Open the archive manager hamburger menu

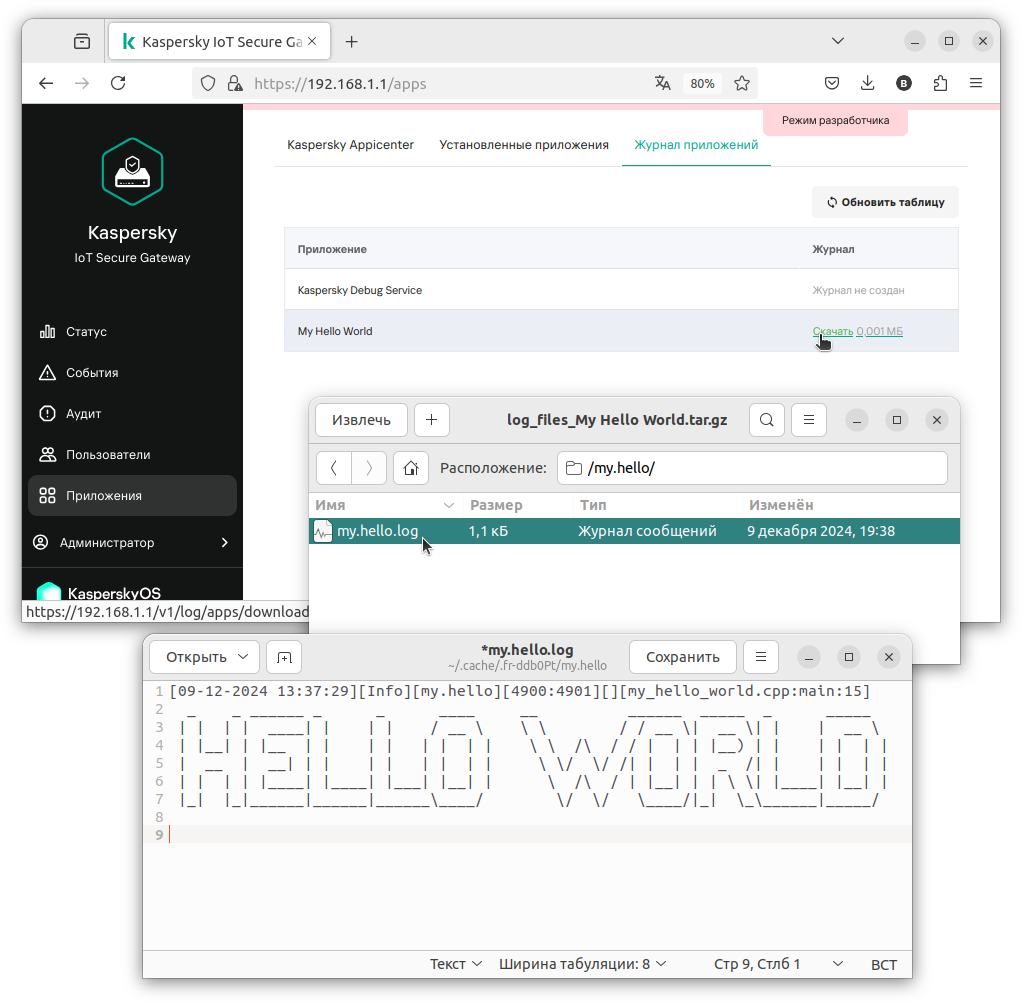(809, 420)
